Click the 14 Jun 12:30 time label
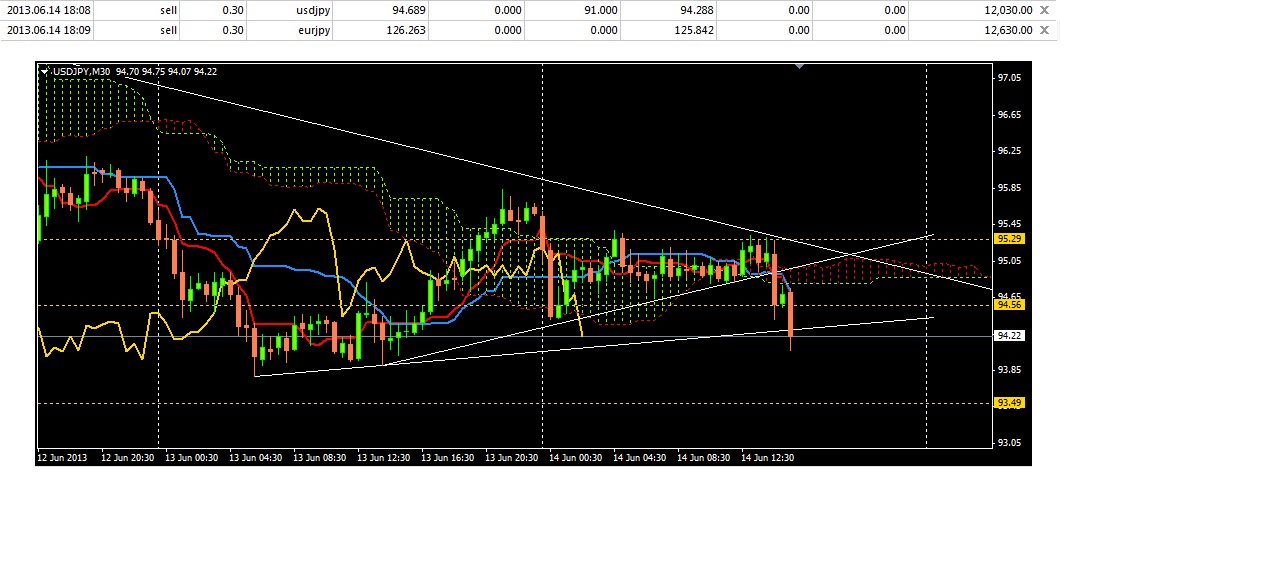Screen dimensions: 1274x576 tap(767, 457)
